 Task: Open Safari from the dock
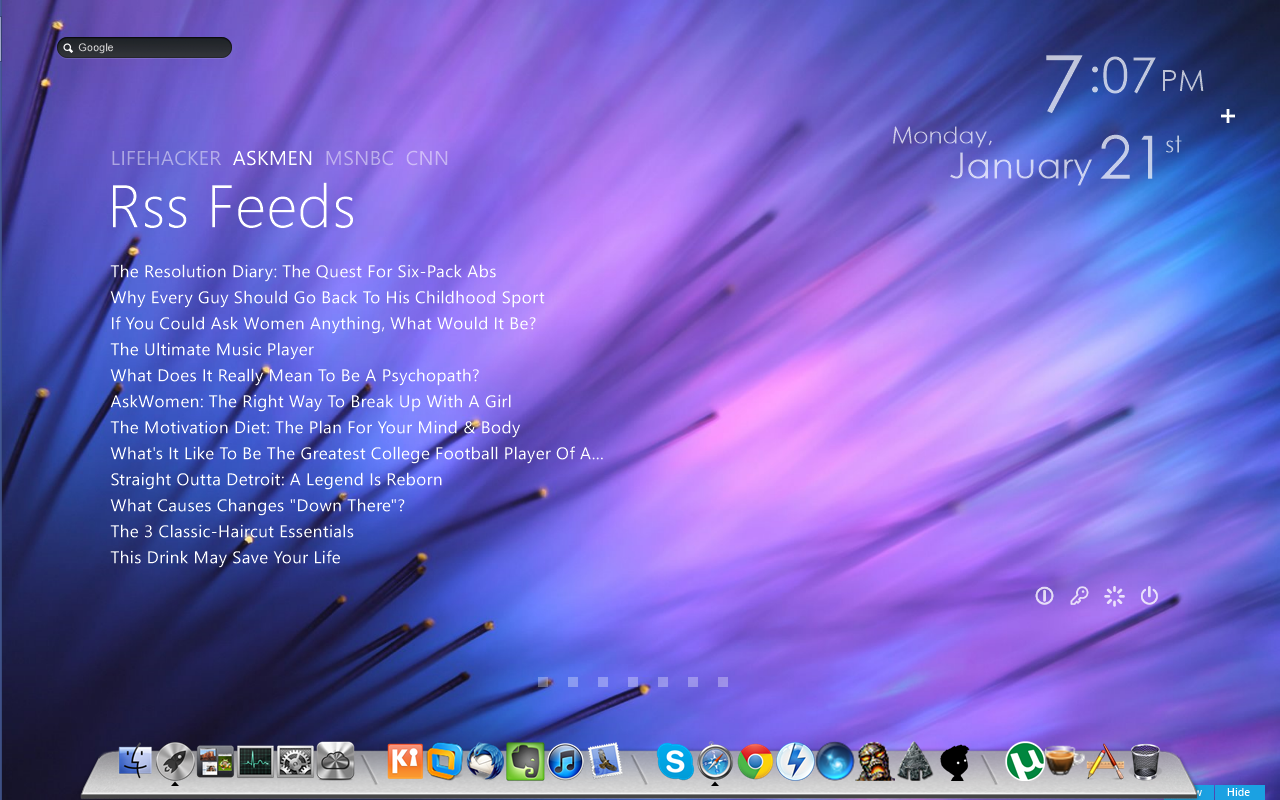[714, 762]
